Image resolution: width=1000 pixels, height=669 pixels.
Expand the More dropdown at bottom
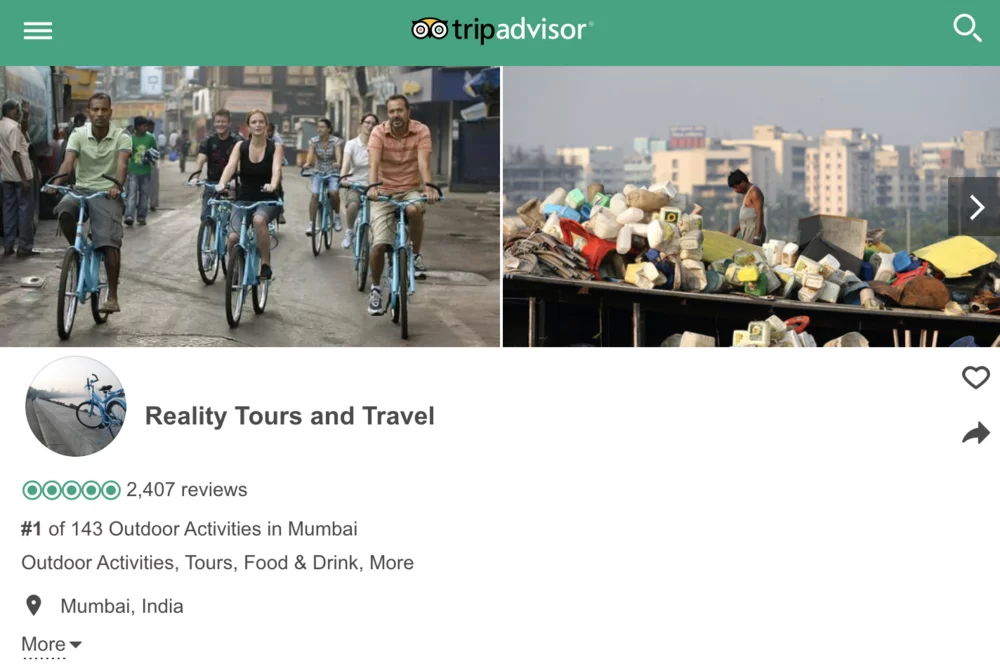[52, 644]
